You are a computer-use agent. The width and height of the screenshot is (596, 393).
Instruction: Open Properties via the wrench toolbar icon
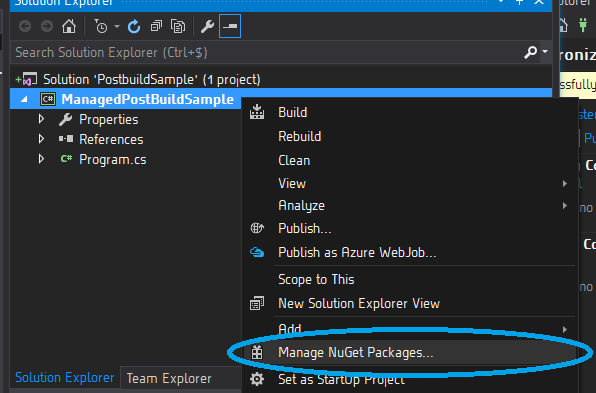(x=207, y=27)
